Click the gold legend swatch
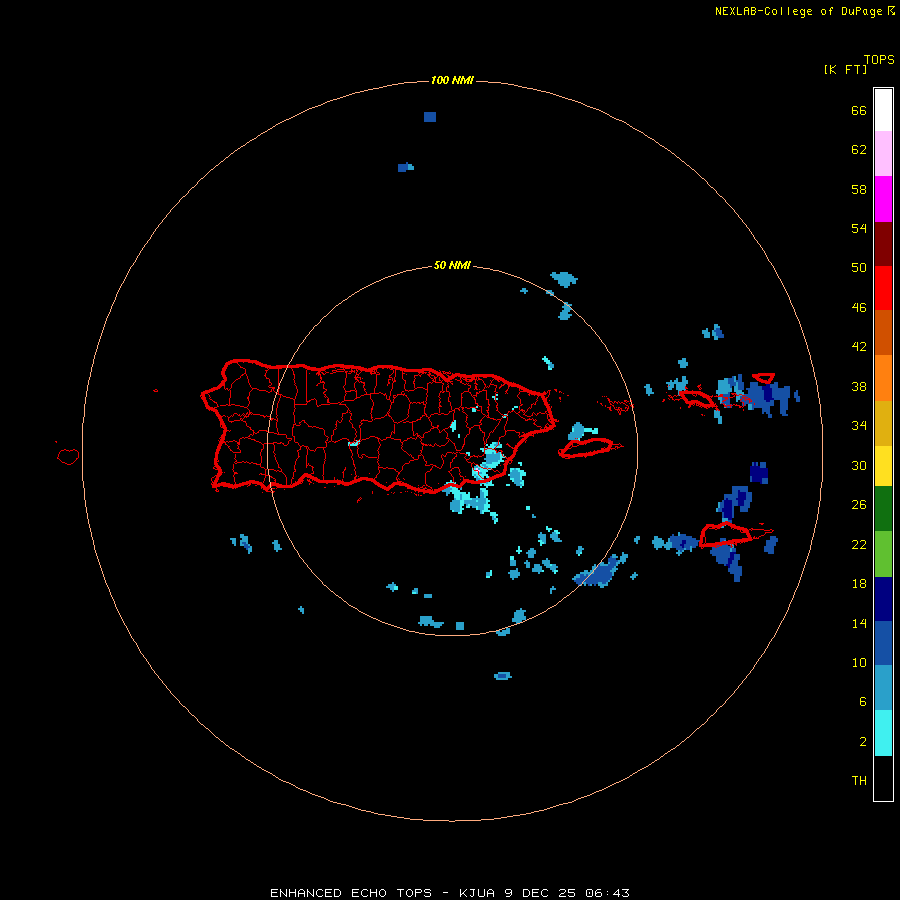 (883, 423)
